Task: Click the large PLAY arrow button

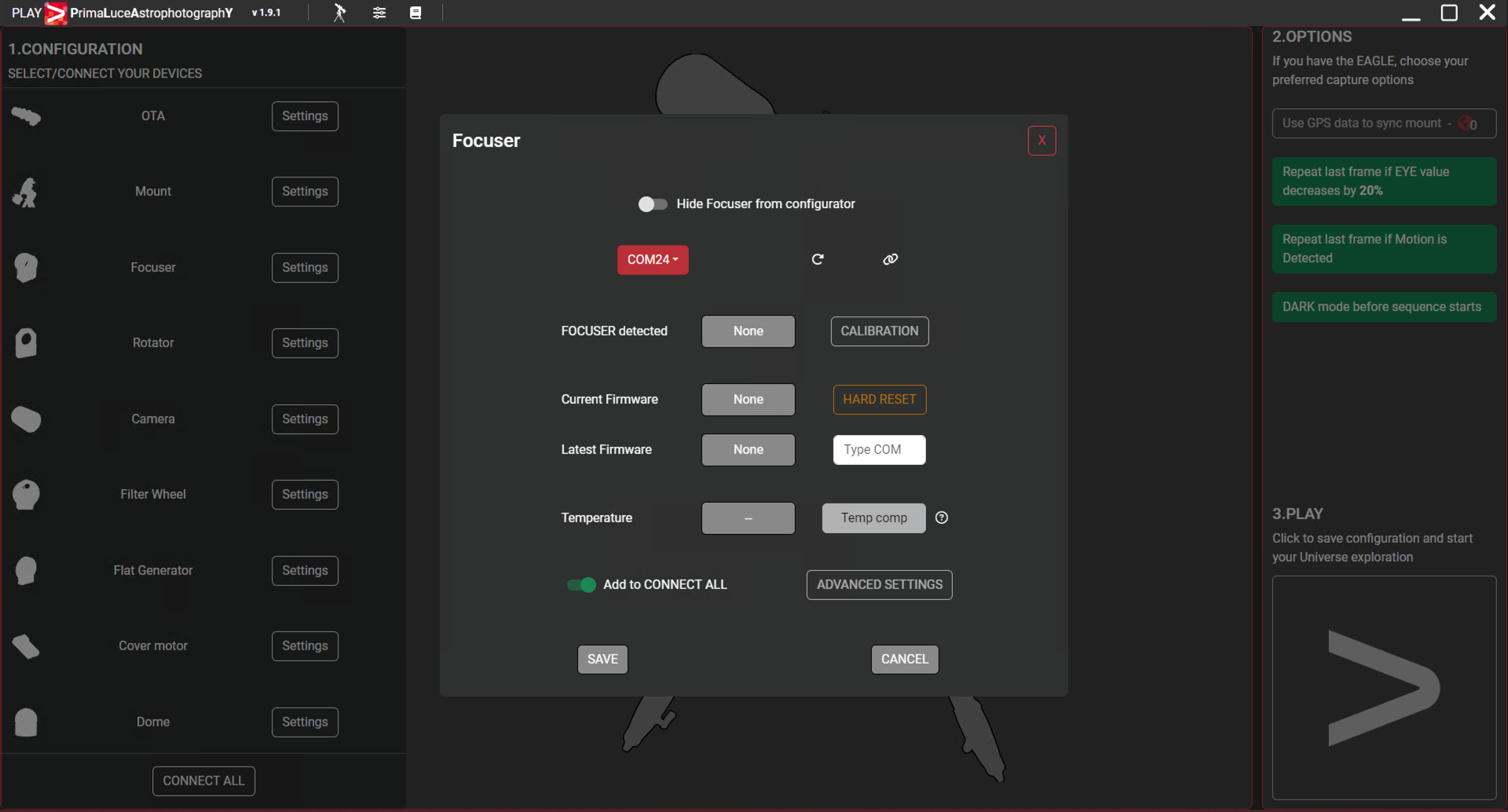Action: 1384,688
